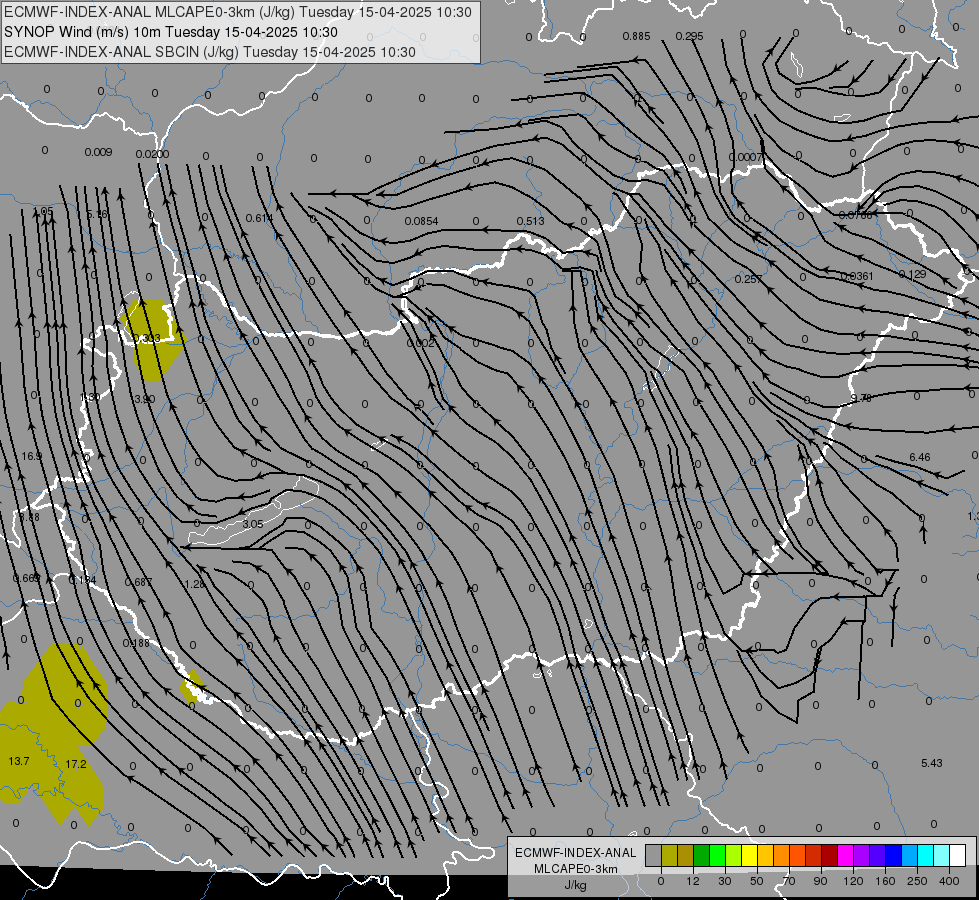Viewport: 979px width, 900px height.
Task: Click the 3.05 value on the map
Action: [253, 524]
